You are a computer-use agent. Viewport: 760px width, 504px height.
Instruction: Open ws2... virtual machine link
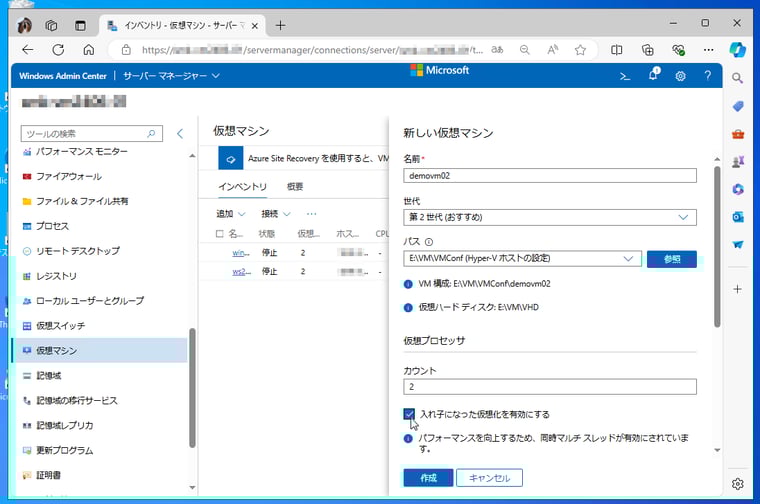click(241, 271)
